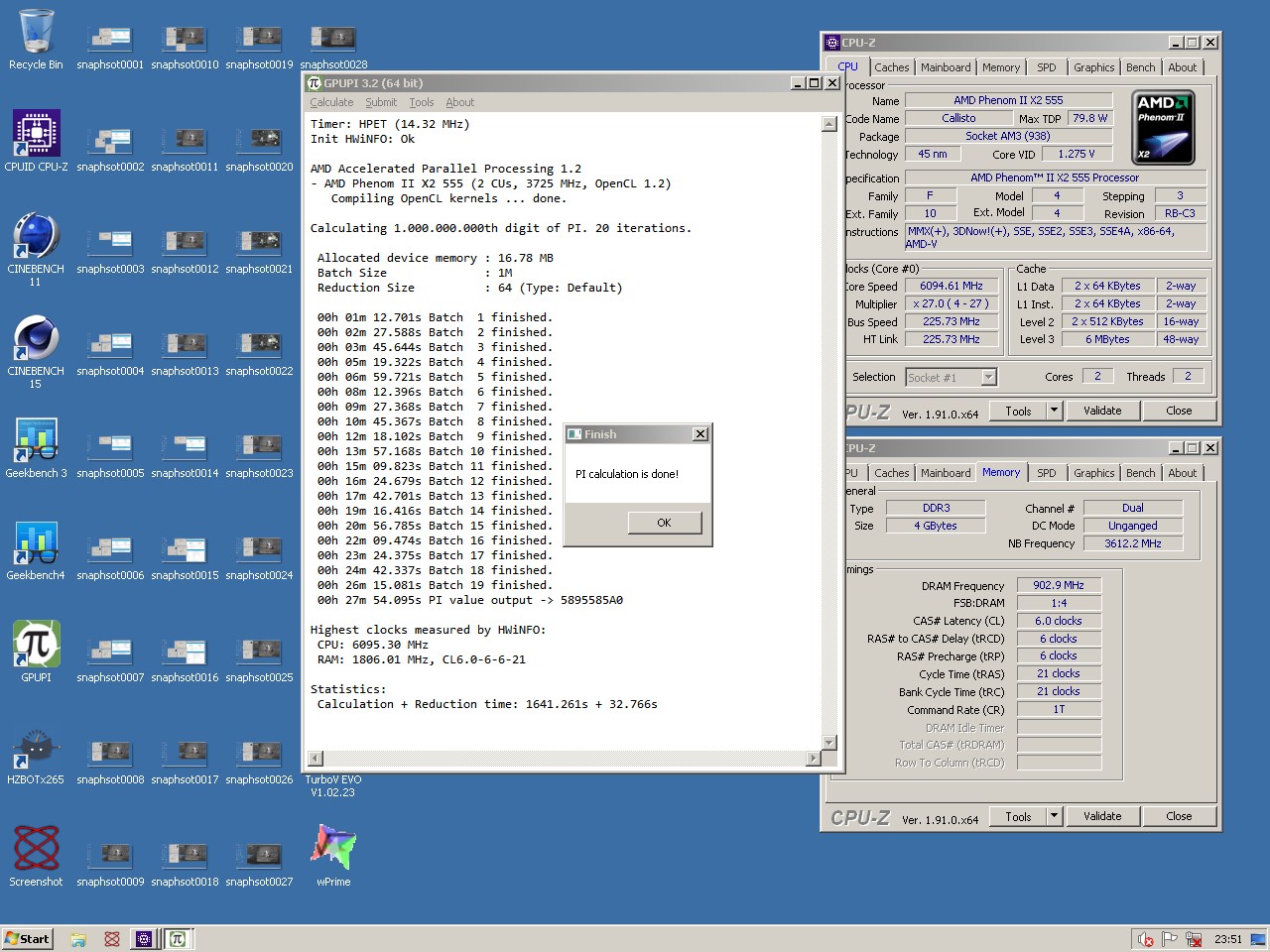Click GPUPI vertical scrollbar up arrow
Viewport: 1270px width, 952px height.
[x=829, y=124]
